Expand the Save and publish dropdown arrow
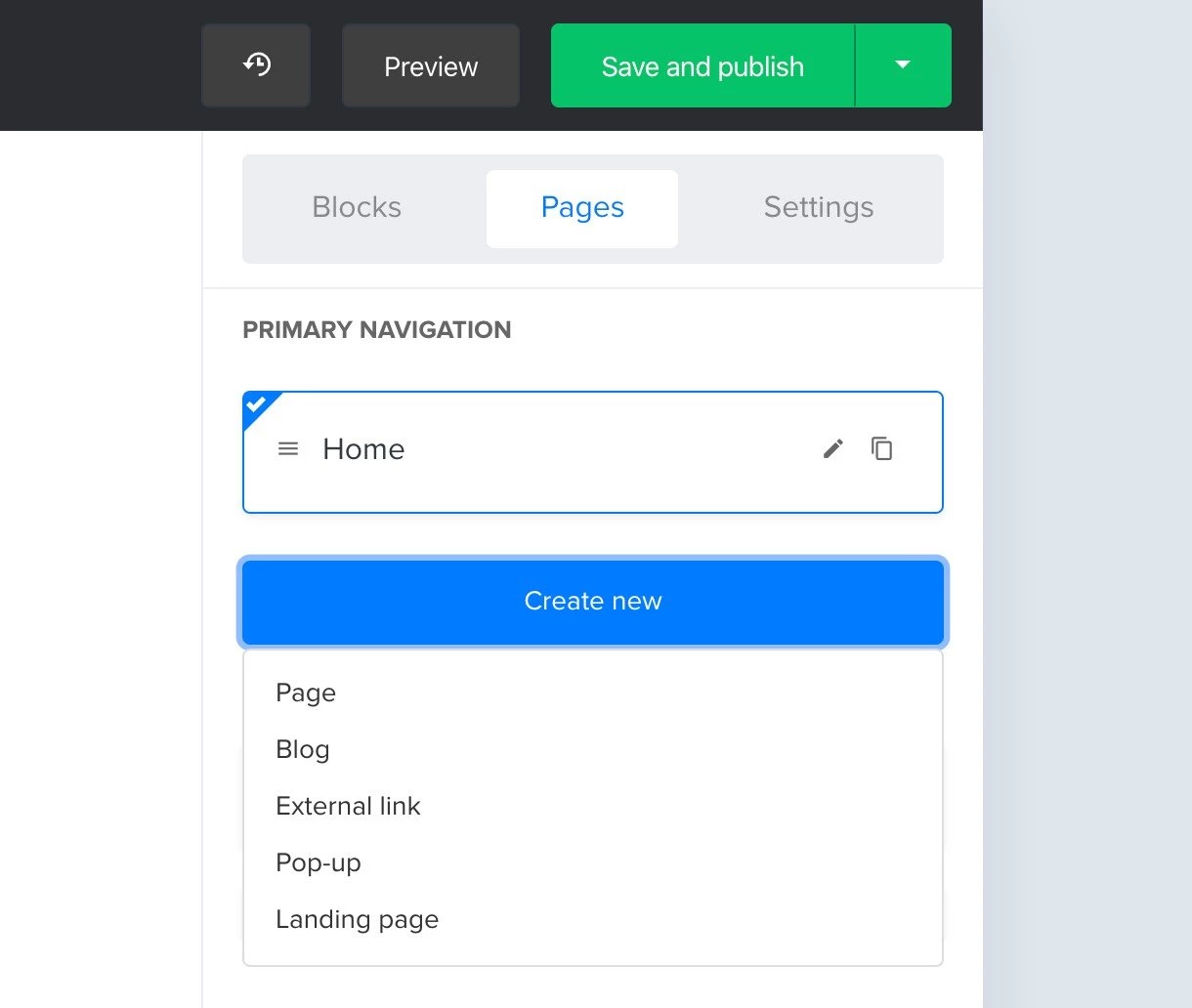 click(x=903, y=65)
